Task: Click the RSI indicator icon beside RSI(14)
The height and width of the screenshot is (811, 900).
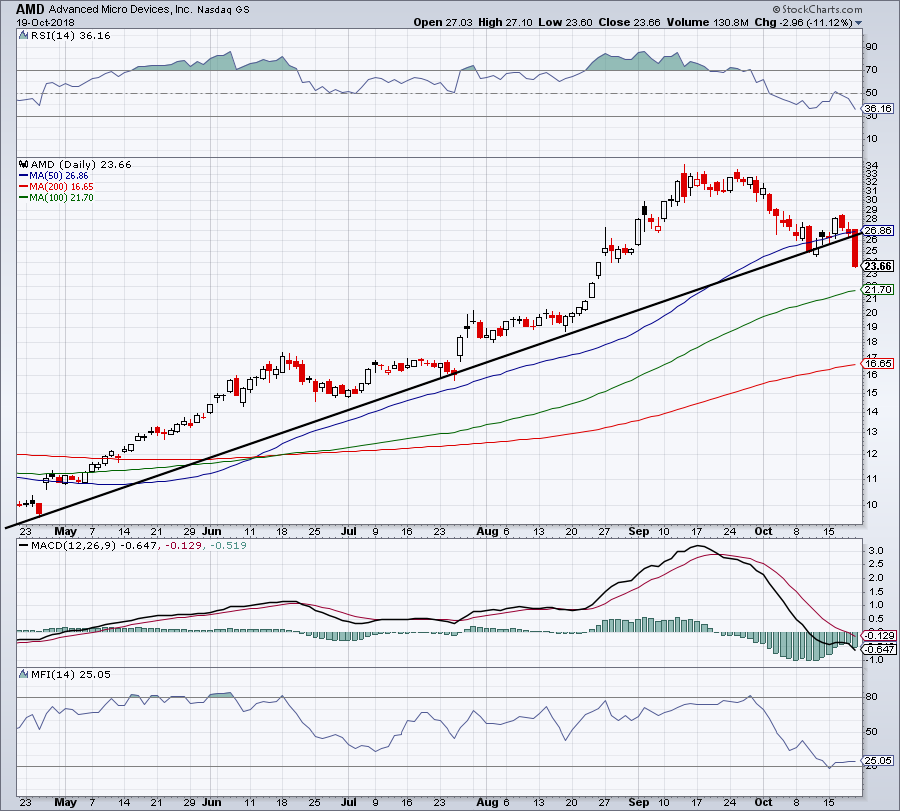Action: pyautogui.click(x=24, y=35)
